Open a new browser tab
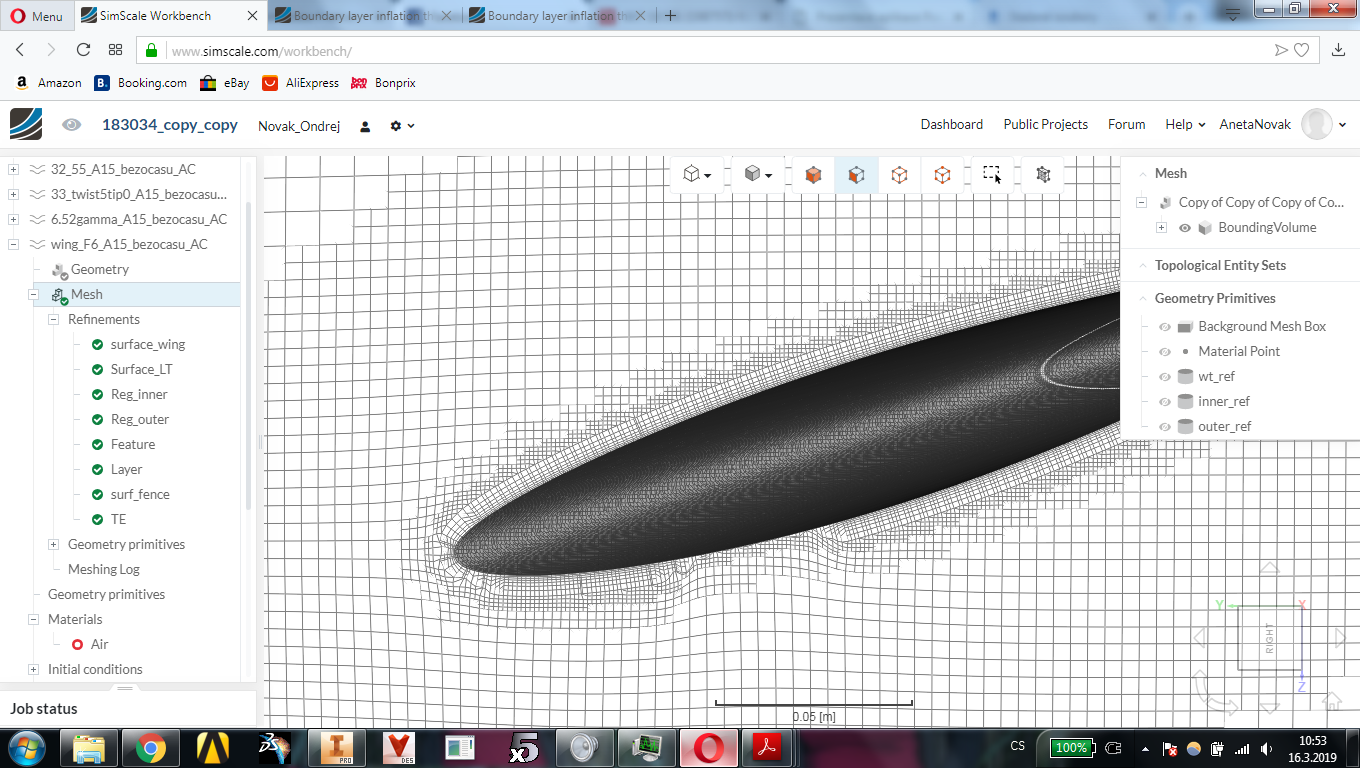 point(670,16)
